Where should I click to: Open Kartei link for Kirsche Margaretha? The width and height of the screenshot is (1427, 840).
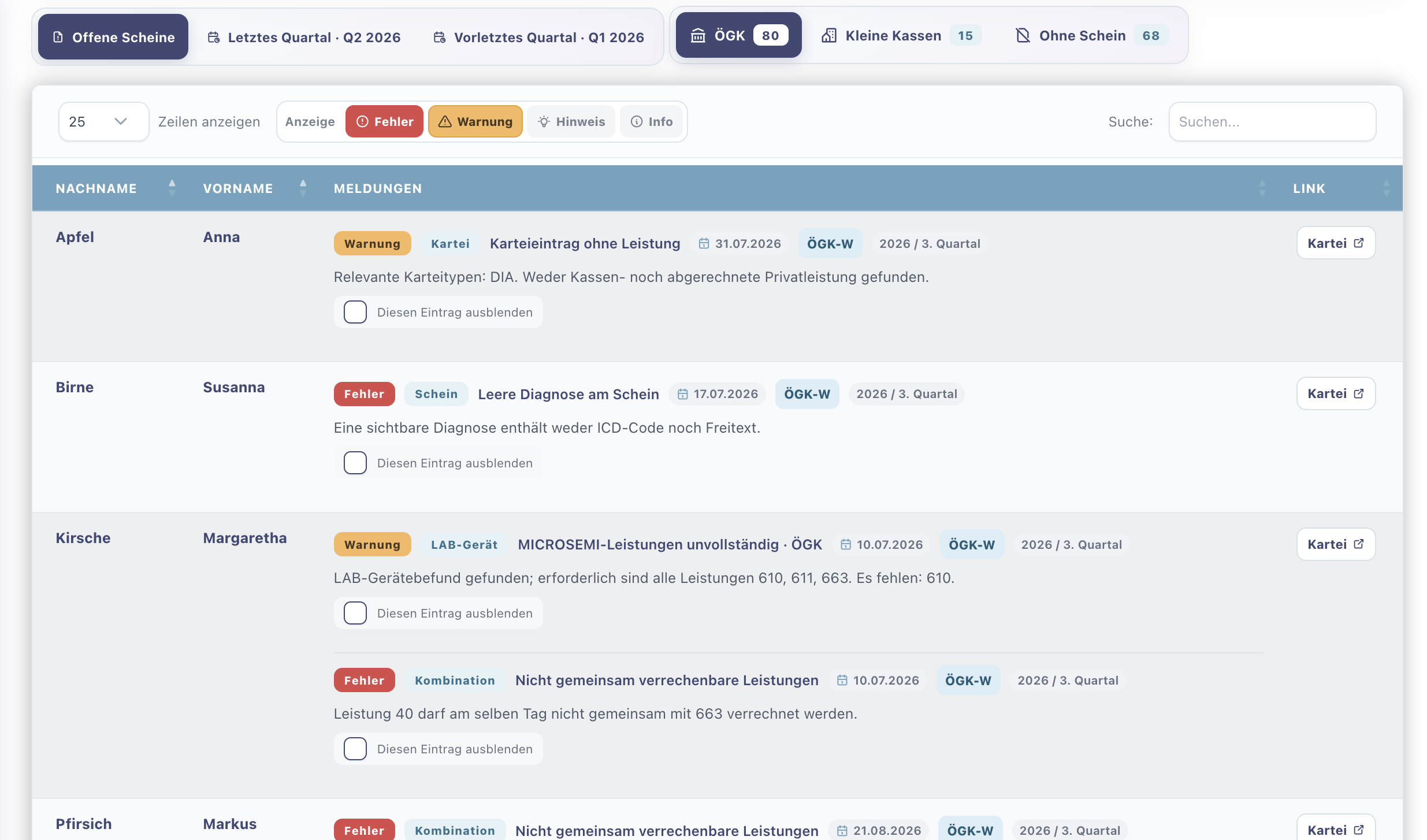[x=1336, y=544]
